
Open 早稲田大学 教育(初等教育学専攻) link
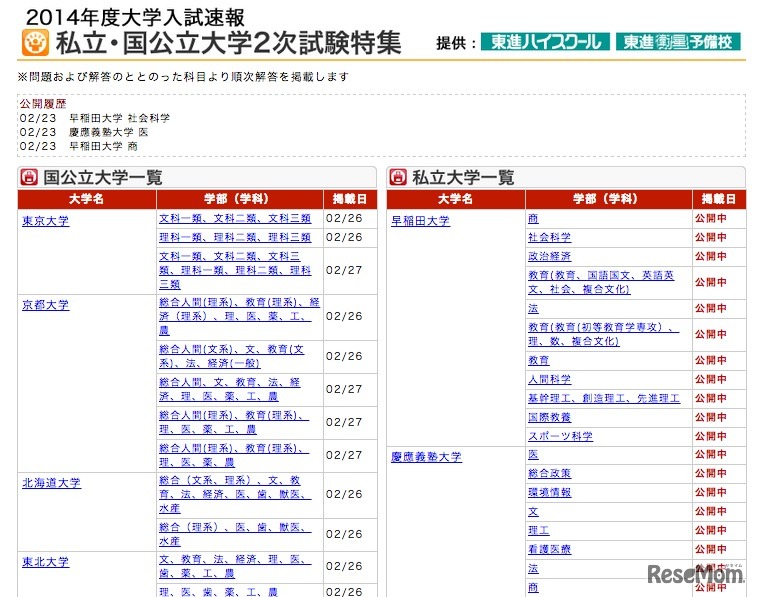click(x=603, y=335)
